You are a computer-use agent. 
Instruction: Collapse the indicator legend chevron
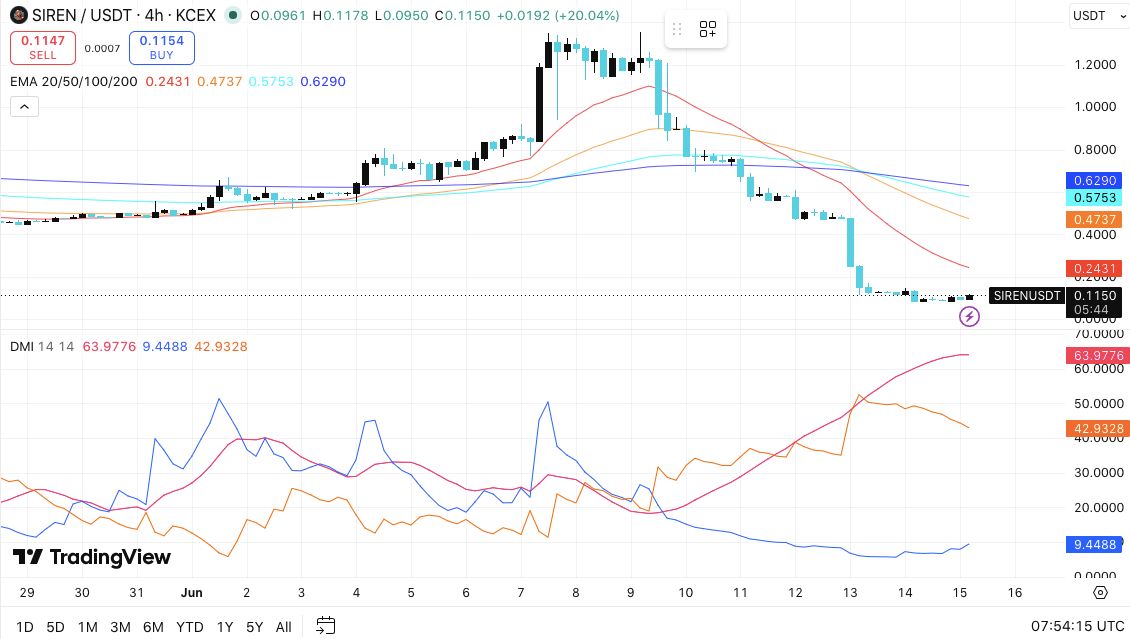click(25, 107)
